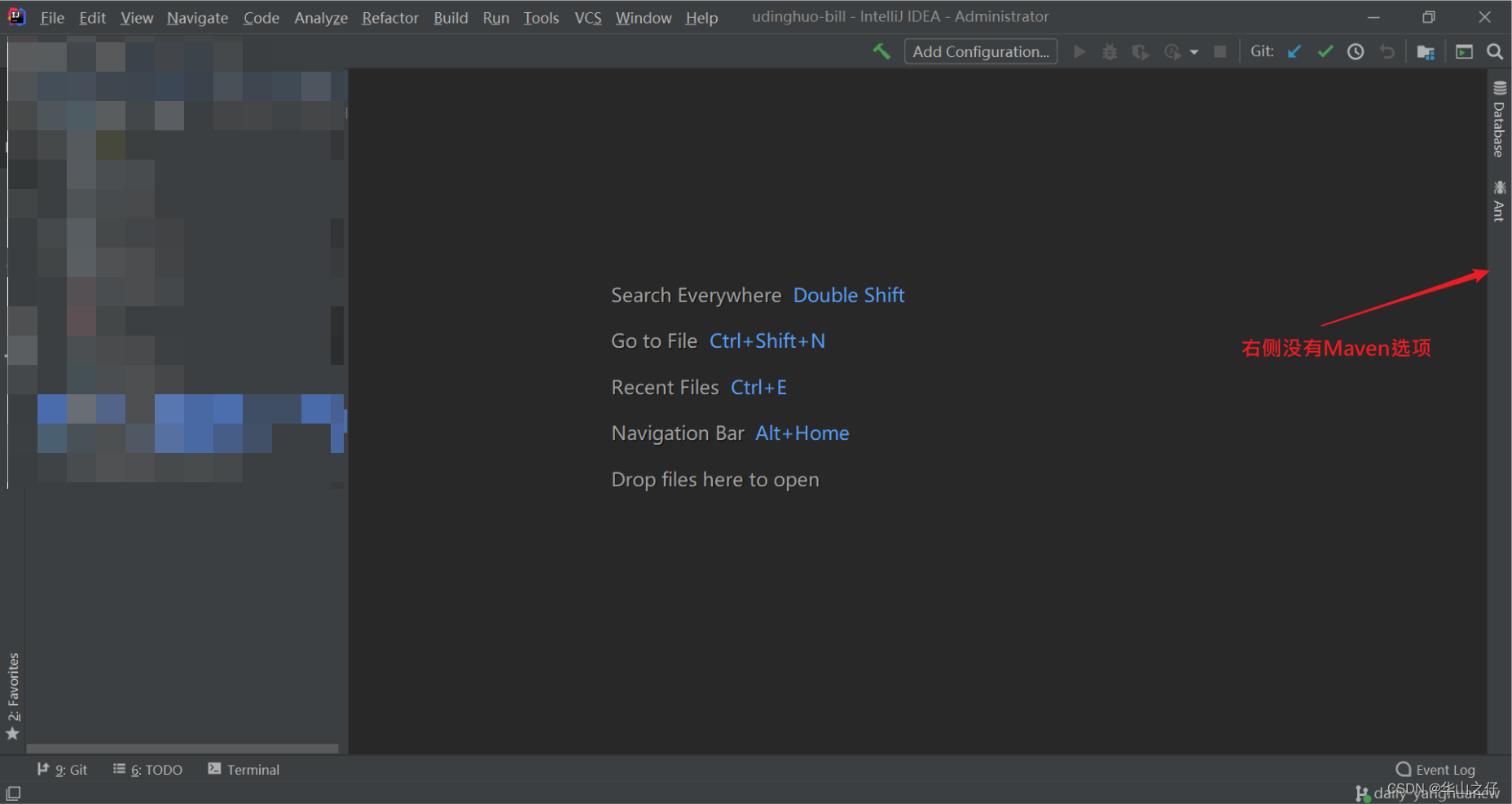This screenshot has height=804, width=1512.
Task: Open the Edit menu
Action: pos(92,18)
